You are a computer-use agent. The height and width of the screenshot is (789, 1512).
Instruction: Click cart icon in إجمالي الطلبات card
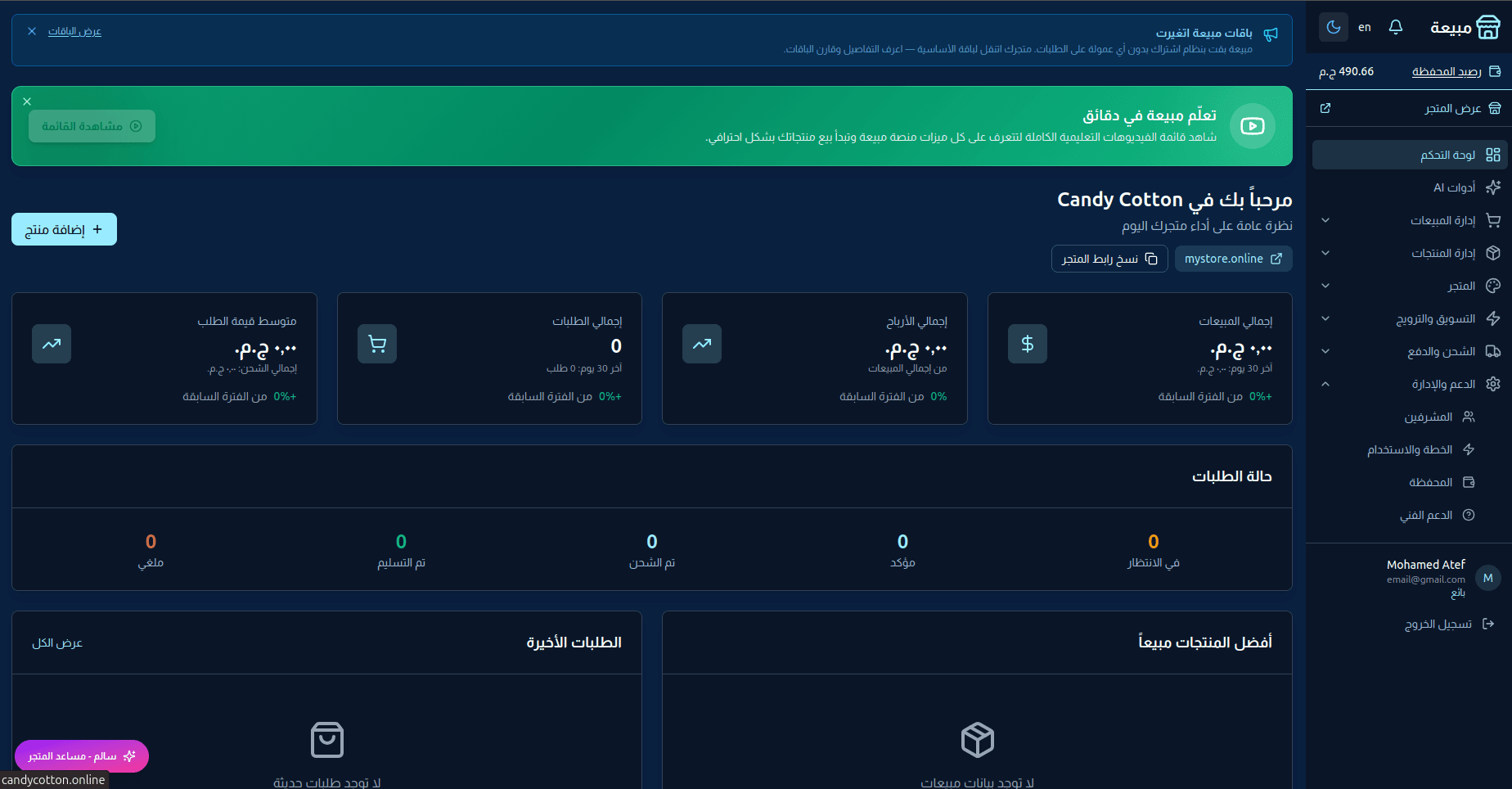[377, 344]
